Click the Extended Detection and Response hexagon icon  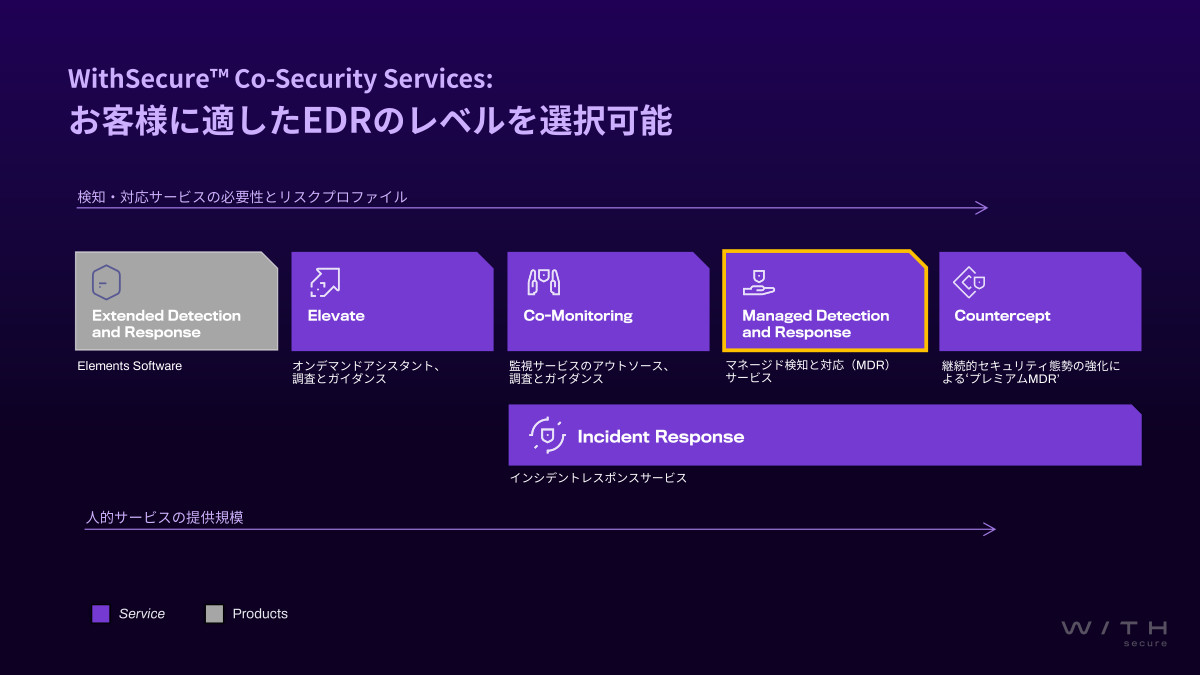pos(107,282)
